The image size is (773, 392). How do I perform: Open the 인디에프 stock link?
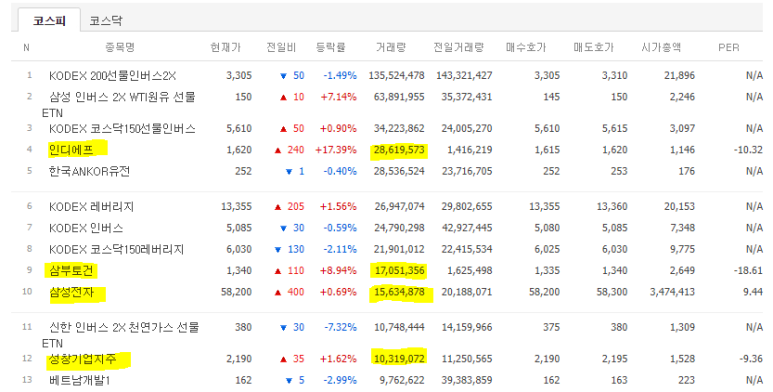[71, 150]
